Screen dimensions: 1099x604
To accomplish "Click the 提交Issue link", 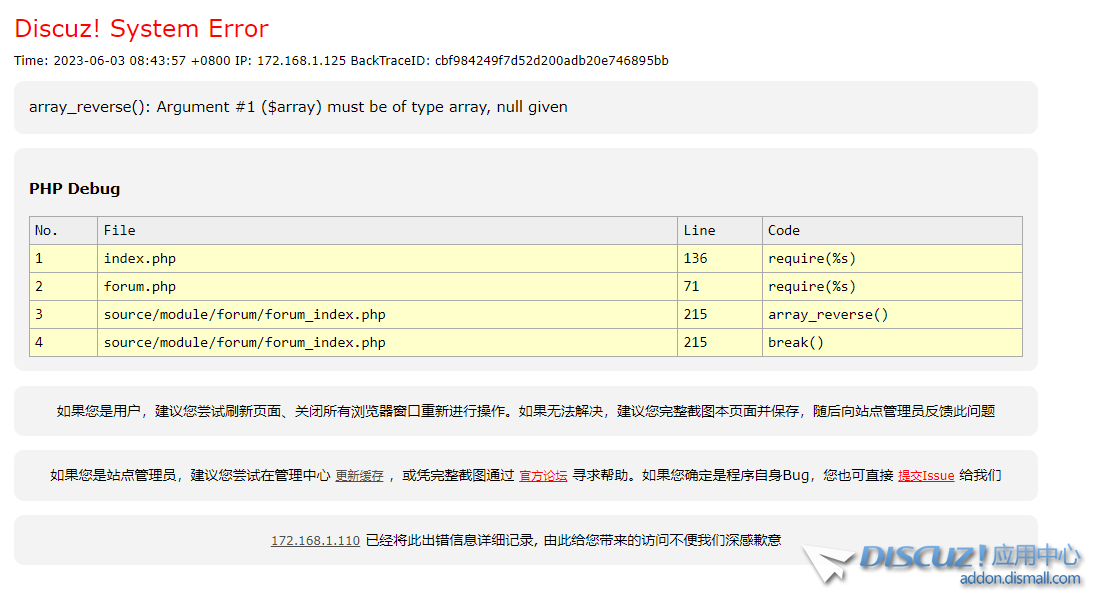I will (926, 475).
